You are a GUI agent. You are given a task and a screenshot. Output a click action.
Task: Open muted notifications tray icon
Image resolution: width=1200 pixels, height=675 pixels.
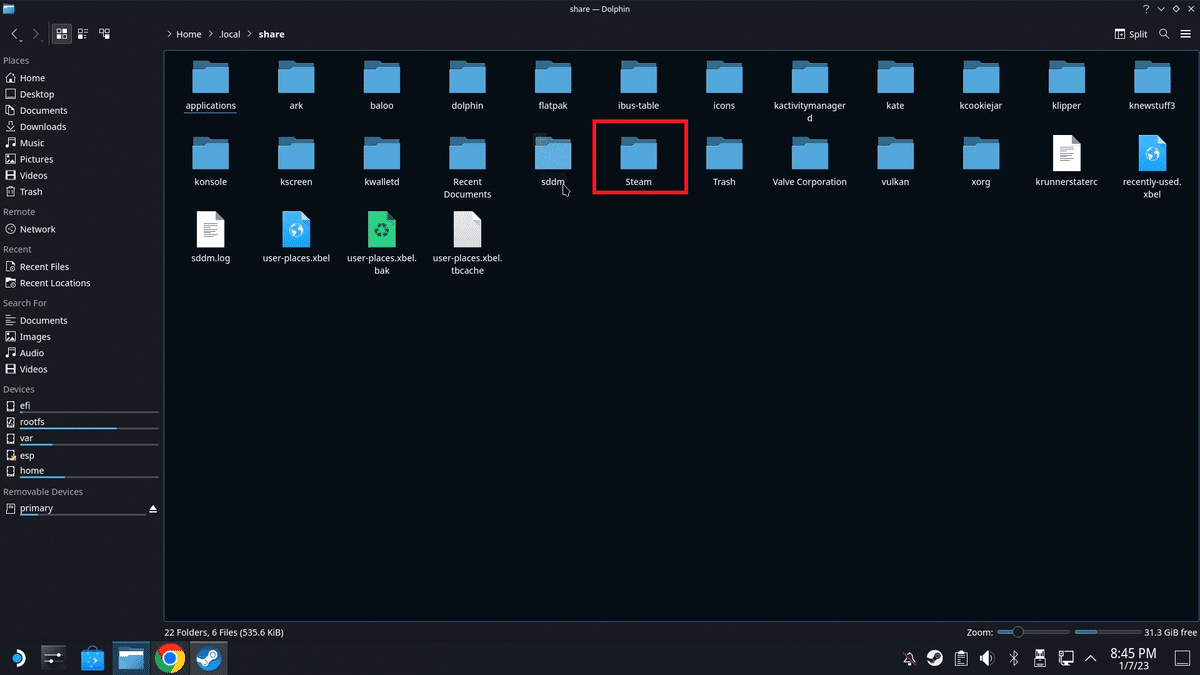coord(909,658)
